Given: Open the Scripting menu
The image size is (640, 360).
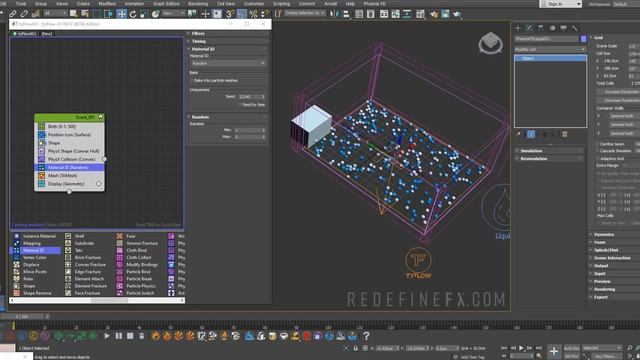Looking at the screenshot, I should click(281, 3).
